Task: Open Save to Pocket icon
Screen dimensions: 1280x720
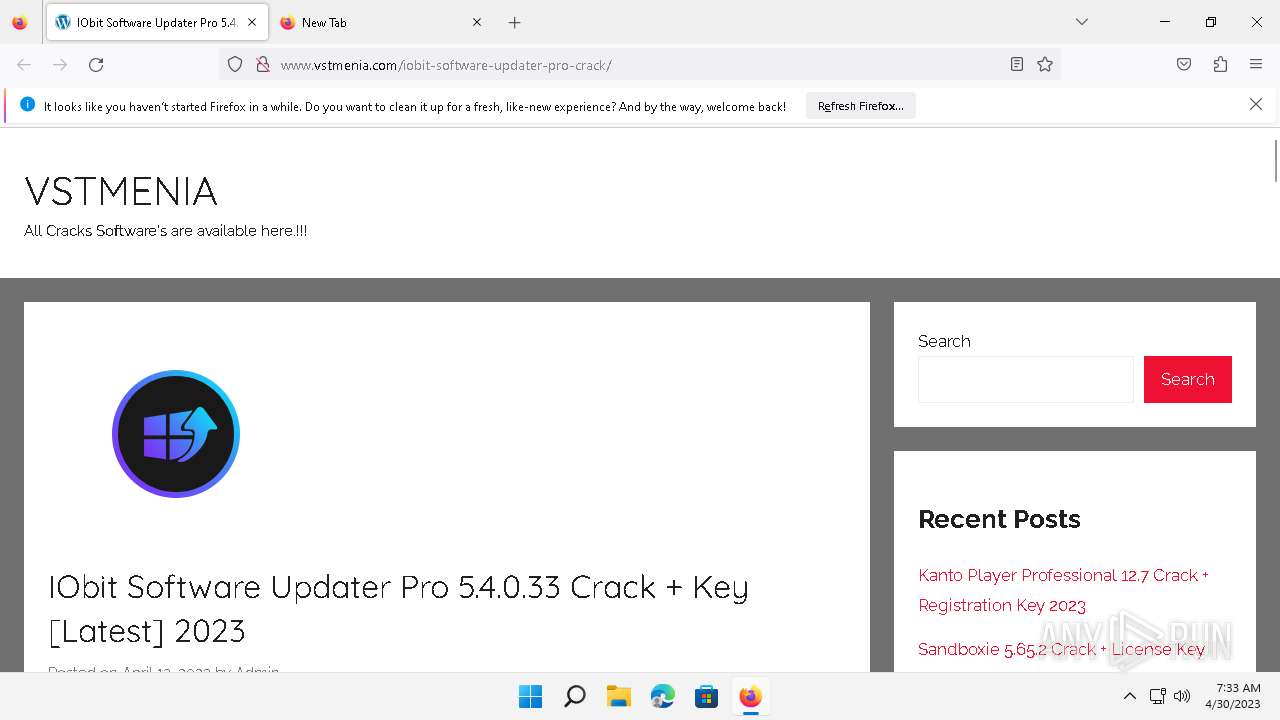Action: pos(1184,65)
